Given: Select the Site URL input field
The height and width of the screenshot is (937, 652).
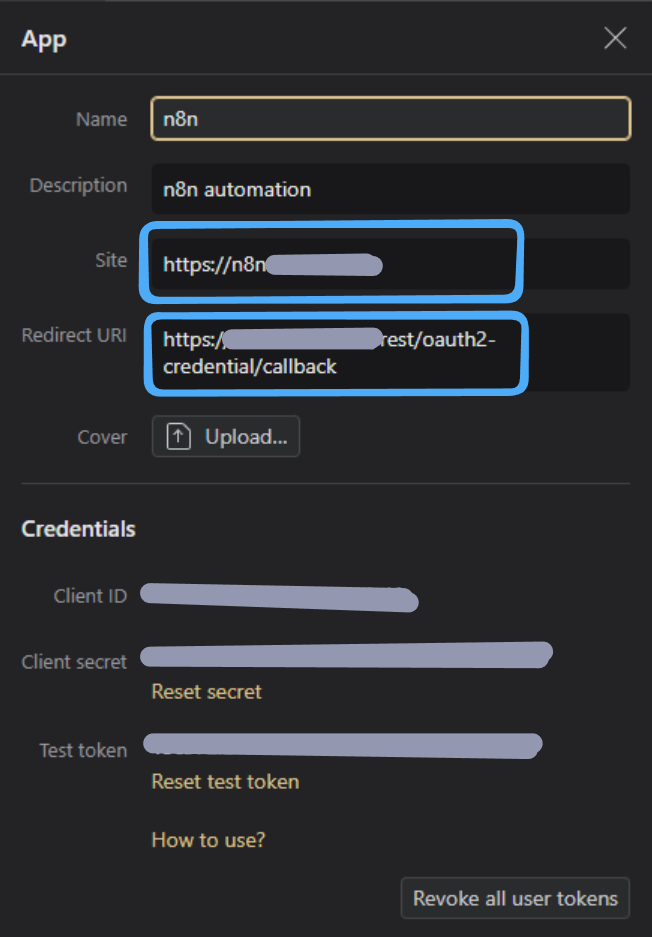Looking at the screenshot, I should (391, 264).
